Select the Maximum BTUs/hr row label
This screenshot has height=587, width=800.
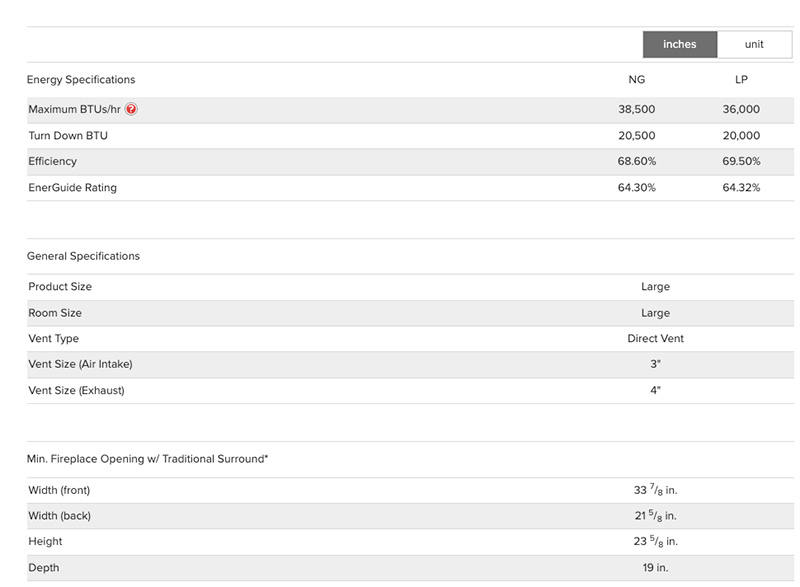point(75,109)
